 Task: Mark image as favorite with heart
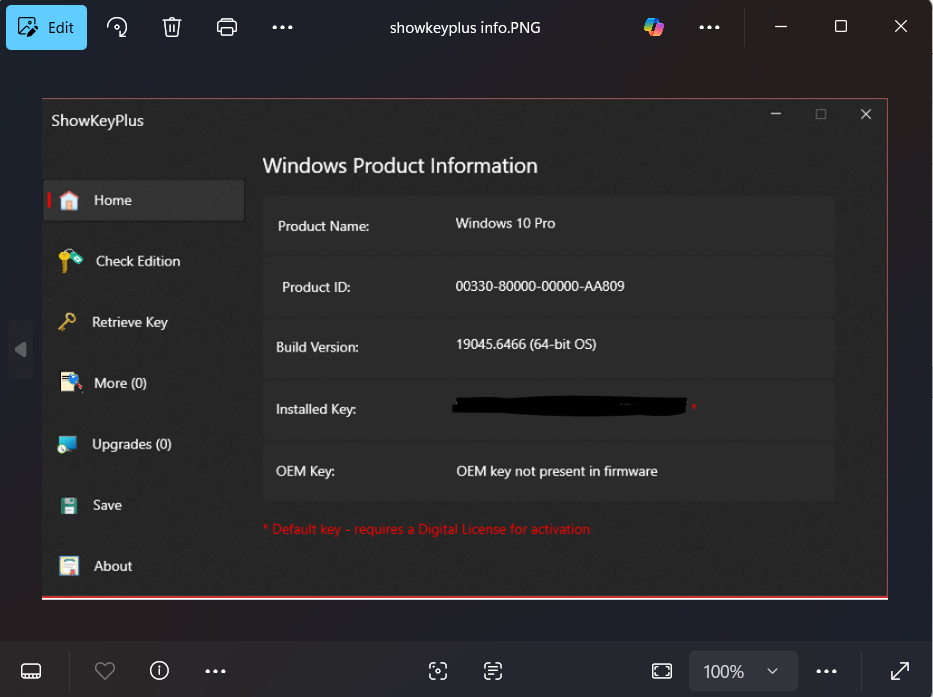point(105,671)
